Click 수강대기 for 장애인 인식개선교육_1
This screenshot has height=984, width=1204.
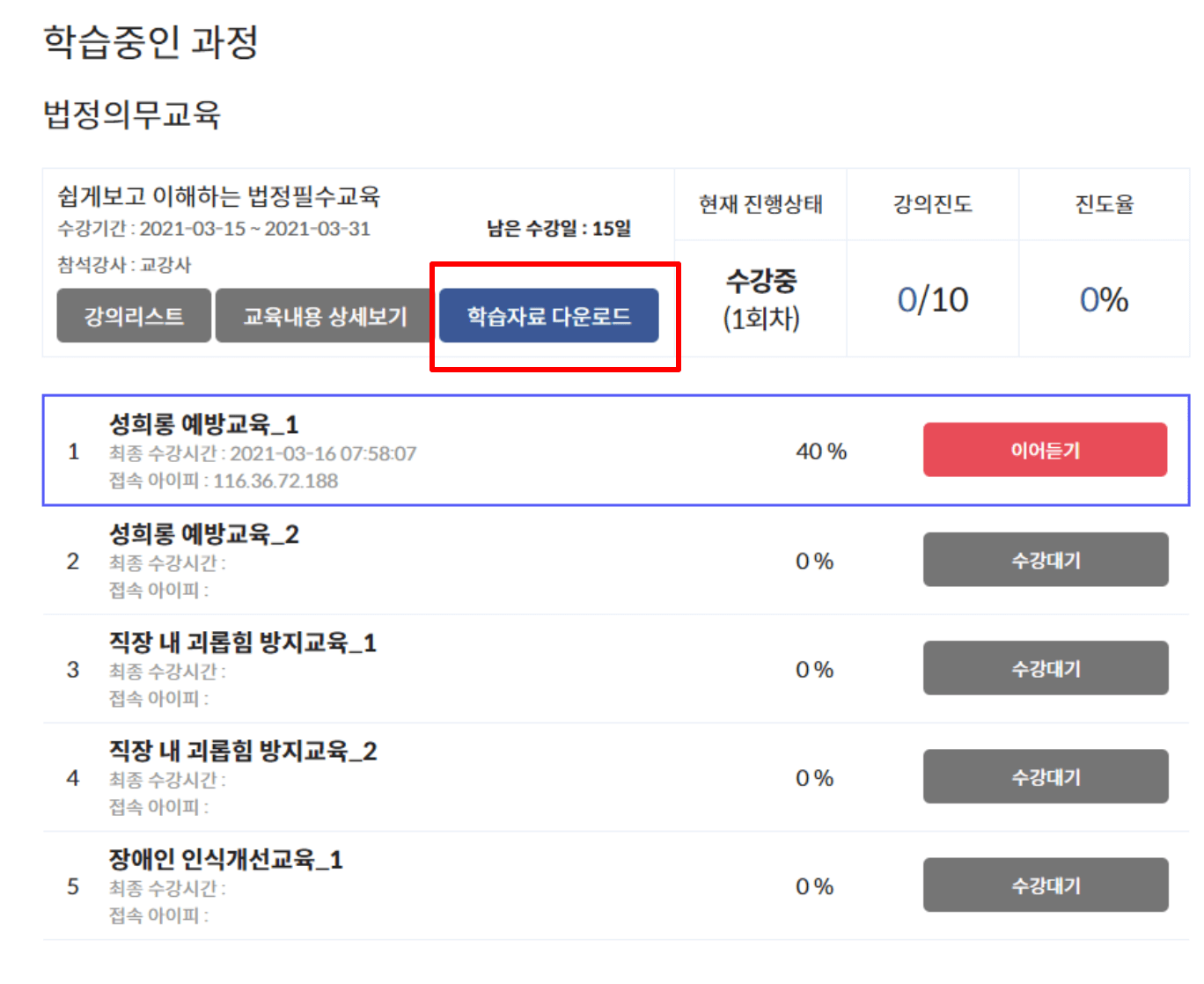click(1046, 885)
